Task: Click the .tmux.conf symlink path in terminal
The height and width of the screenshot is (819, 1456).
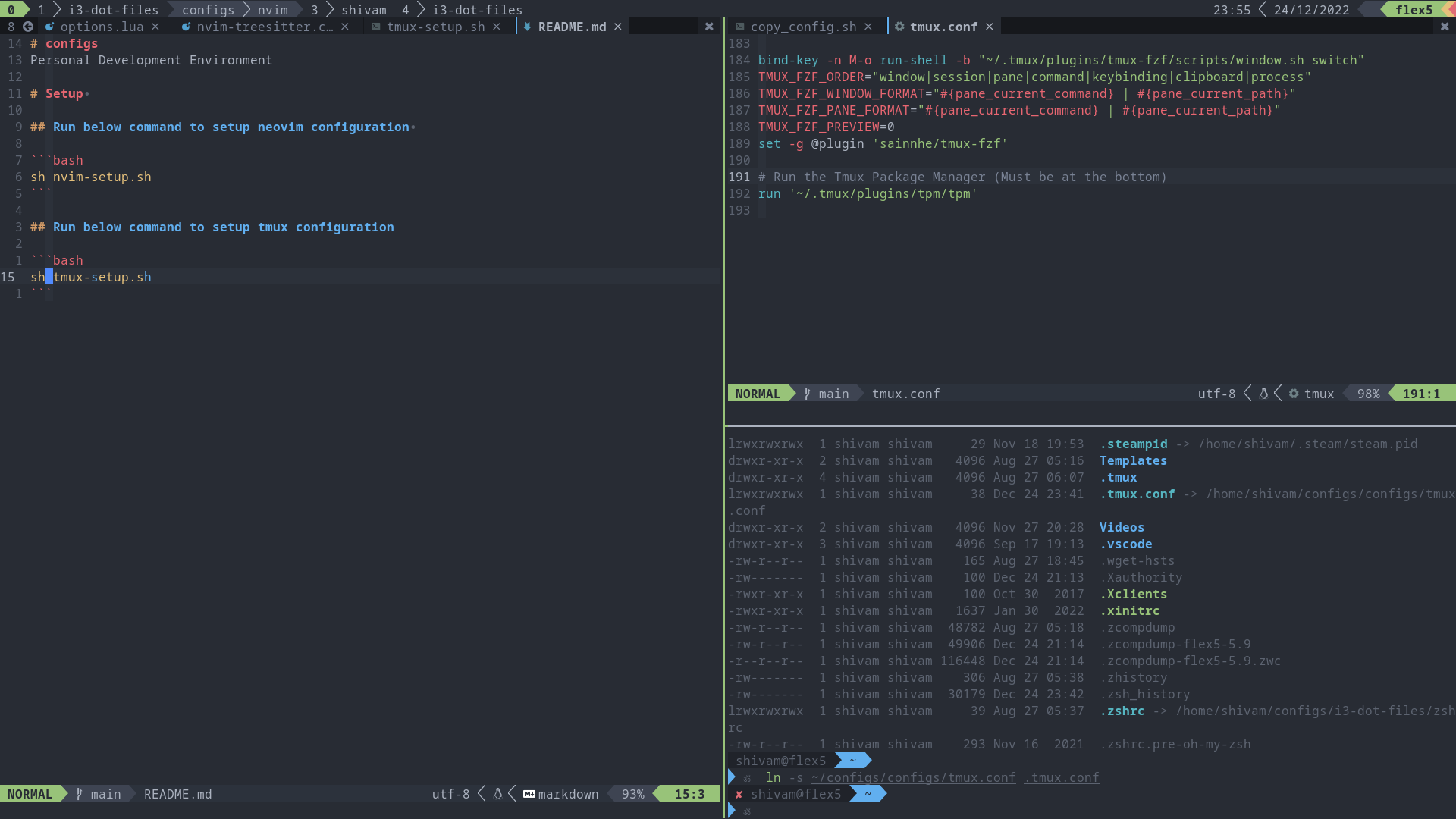Action: point(1061,777)
